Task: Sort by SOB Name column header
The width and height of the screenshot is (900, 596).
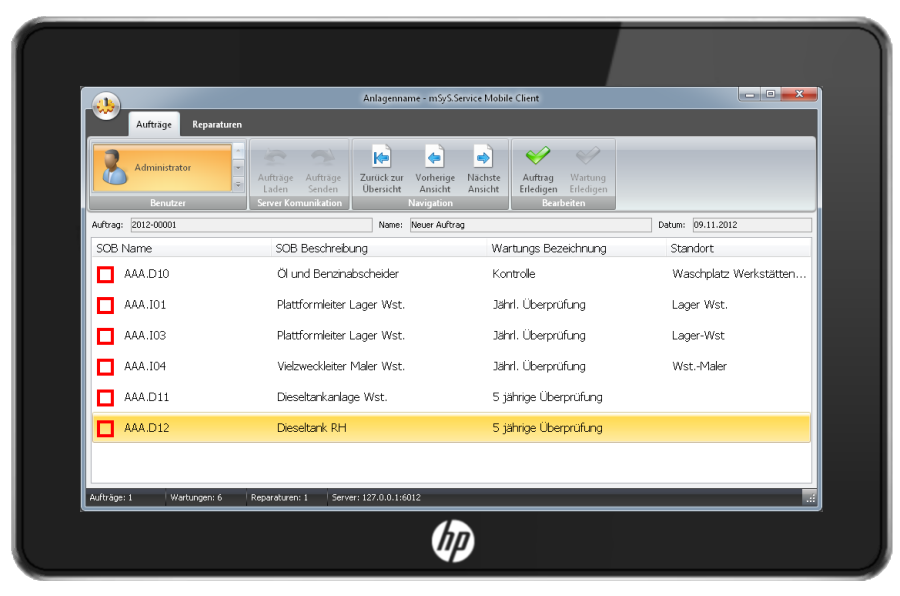Action: 124,248
